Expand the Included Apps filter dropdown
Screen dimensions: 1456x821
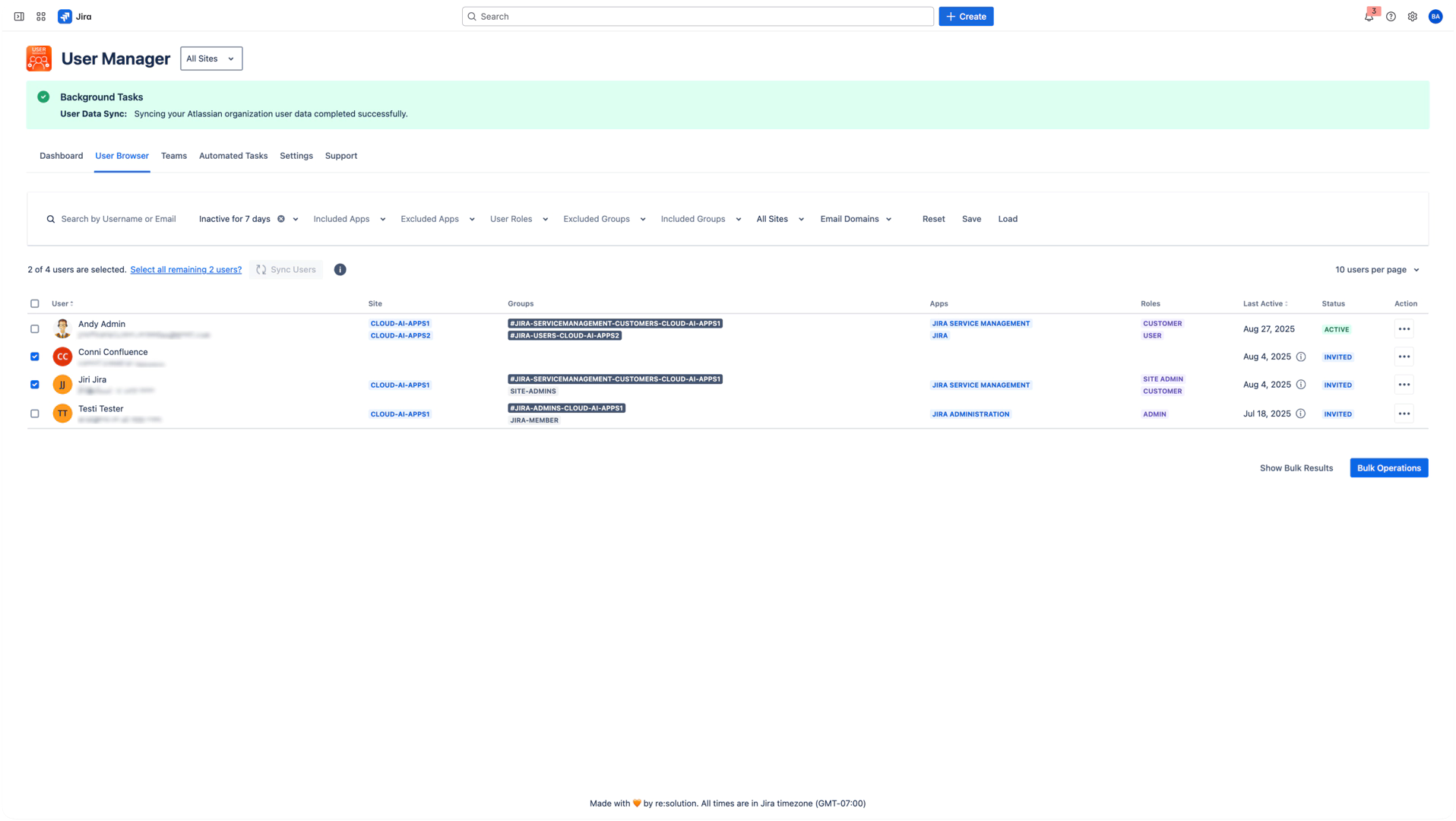(x=349, y=219)
